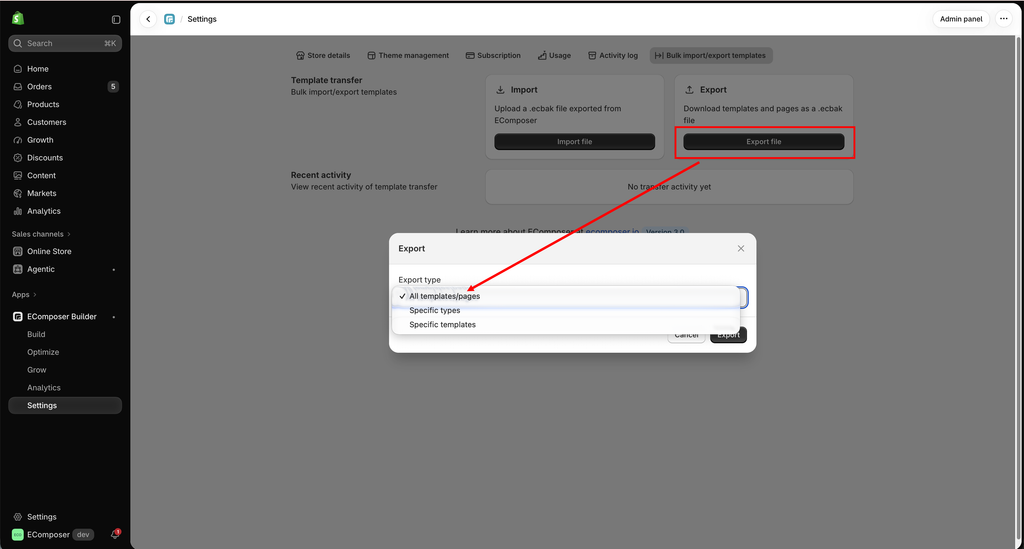Close the Export dialog
The height and width of the screenshot is (549, 1024).
point(741,249)
